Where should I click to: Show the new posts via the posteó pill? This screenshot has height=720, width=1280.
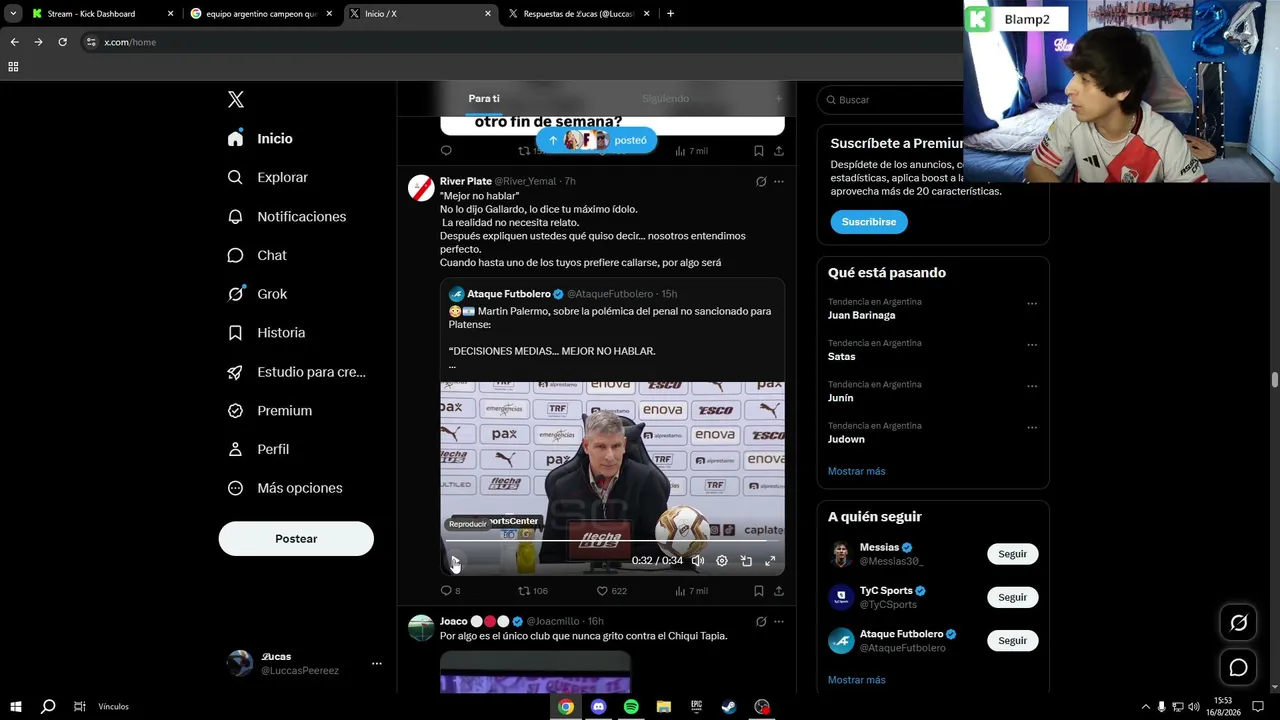(596, 140)
